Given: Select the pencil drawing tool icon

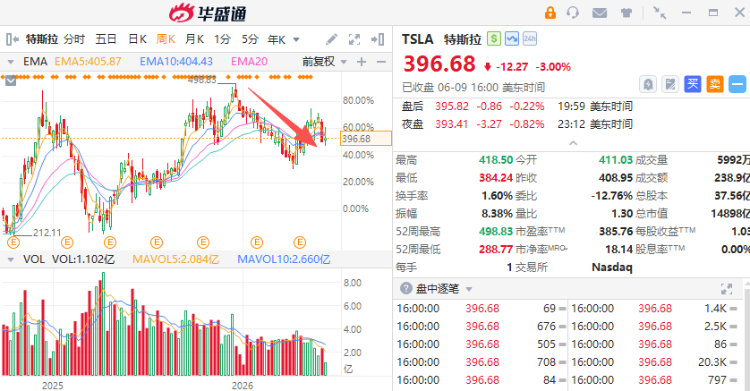Looking at the screenshot, I should pyautogui.click(x=331, y=39).
